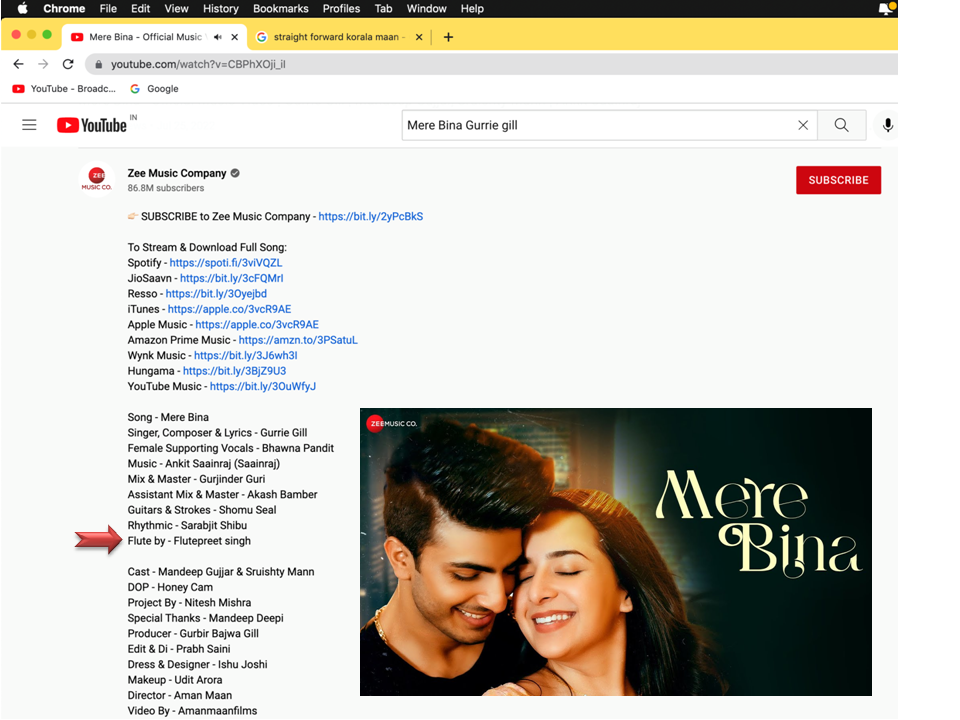Subscribe to Zee Music Company
960x720 pixels.
coord(838,180)
